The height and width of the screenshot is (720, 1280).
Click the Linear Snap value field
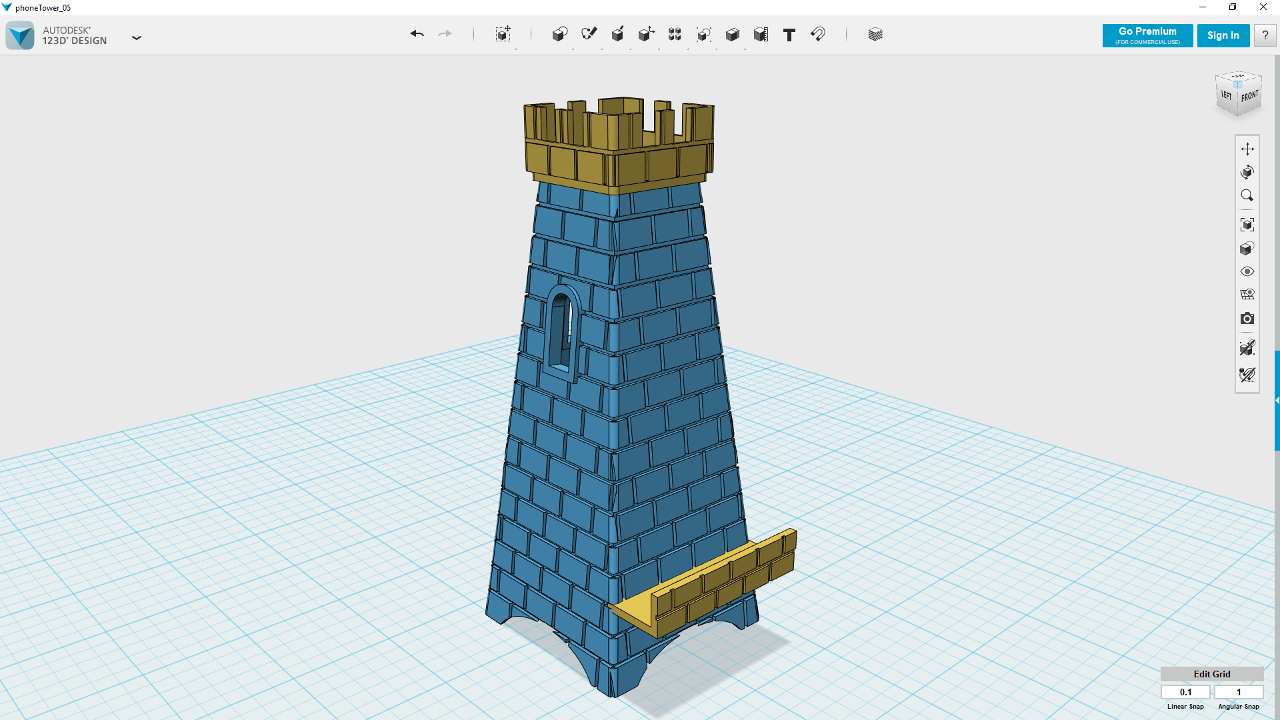click(1186, 692)
